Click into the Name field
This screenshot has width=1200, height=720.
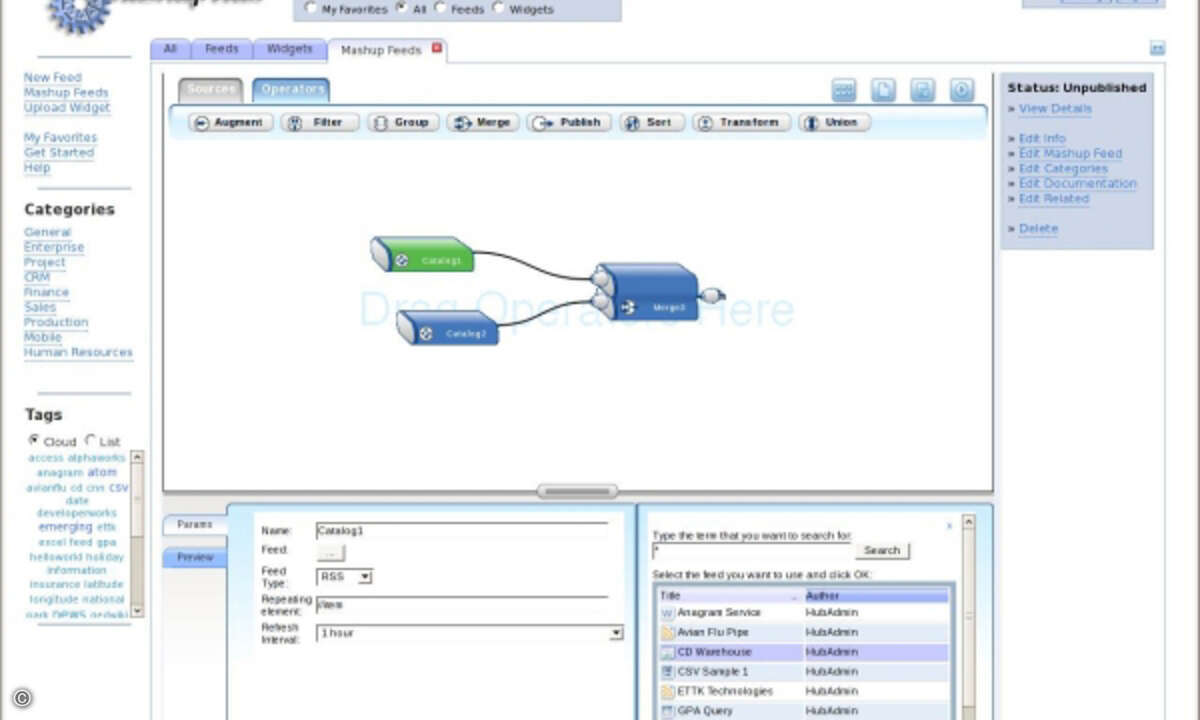coord(461,531)
